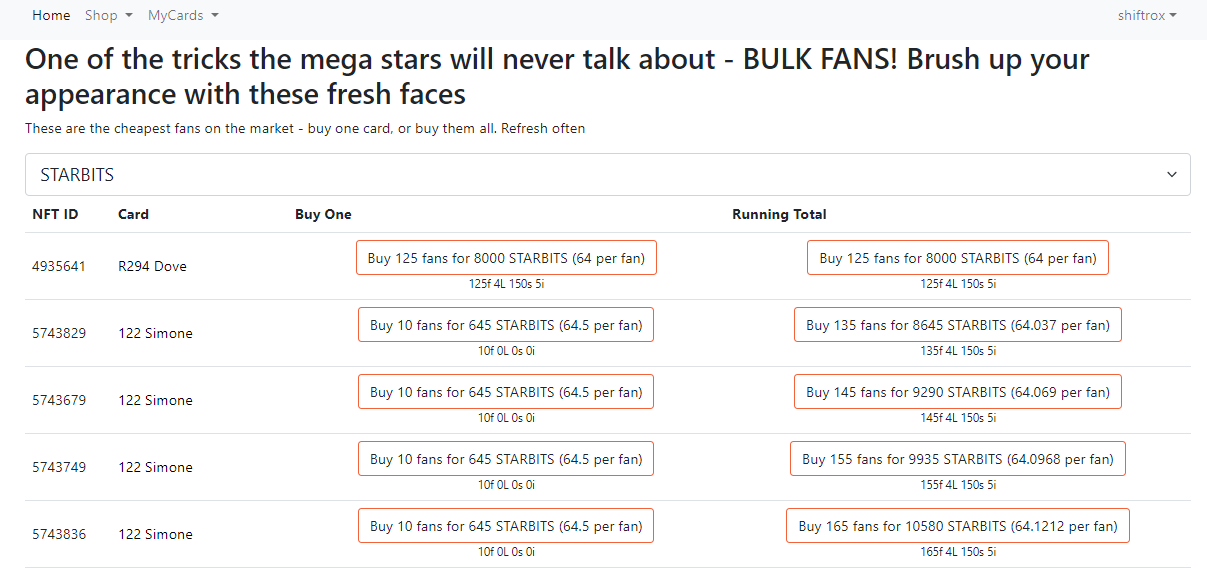The image size is (1207, 568).
Task: Buy 145 fans for 9290 STARBITS
Action: pos(958,392)
